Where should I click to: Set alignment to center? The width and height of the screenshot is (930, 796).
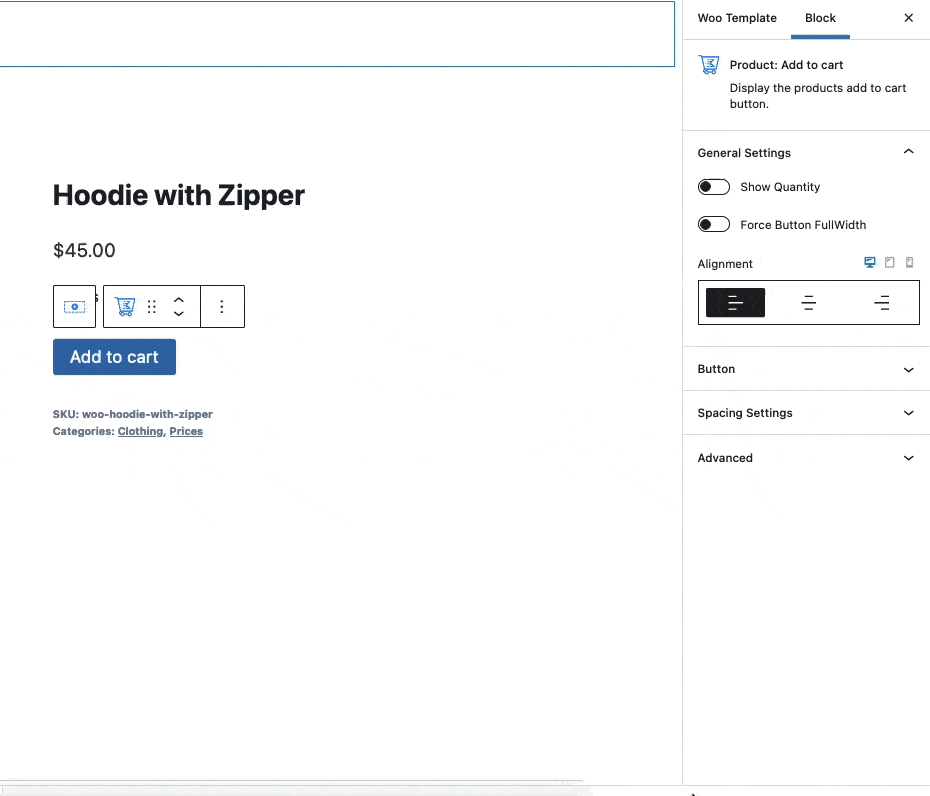[808, 303]
